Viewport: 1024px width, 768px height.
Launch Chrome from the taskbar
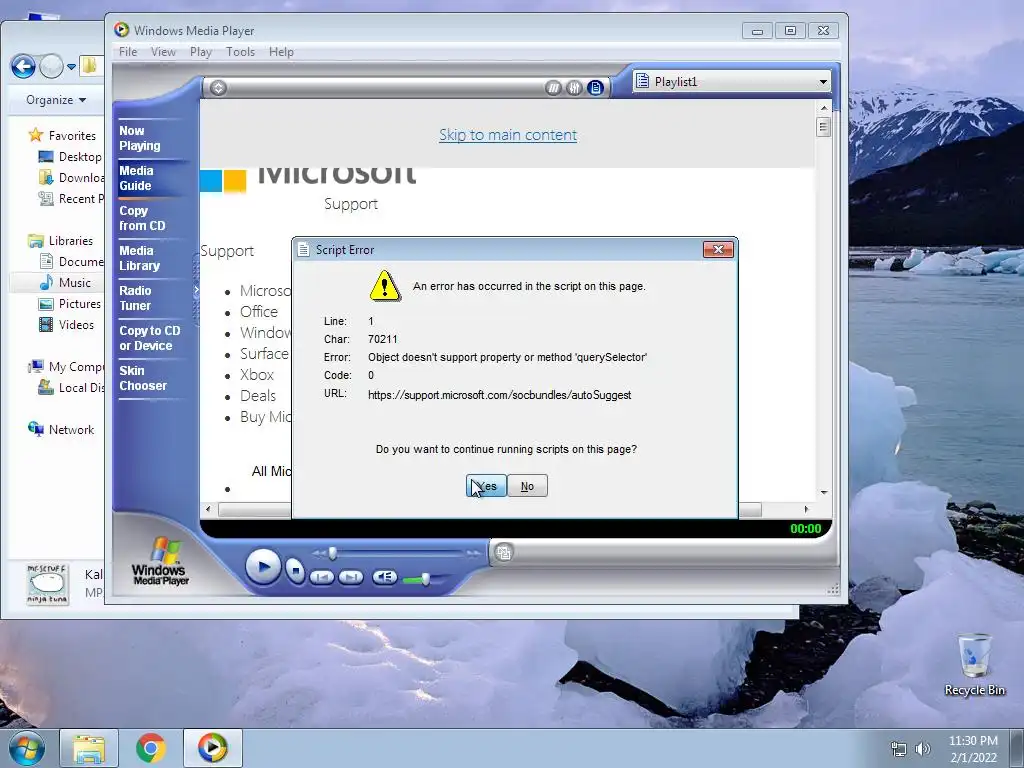[150, 748]
